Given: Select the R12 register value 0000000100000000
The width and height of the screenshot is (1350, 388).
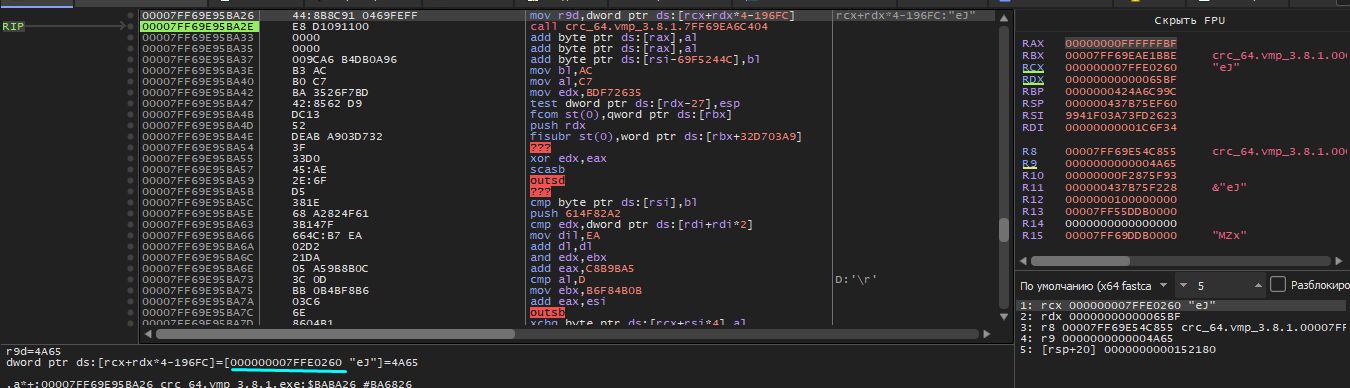Looking at the screenshot, I should point(1120,199).
